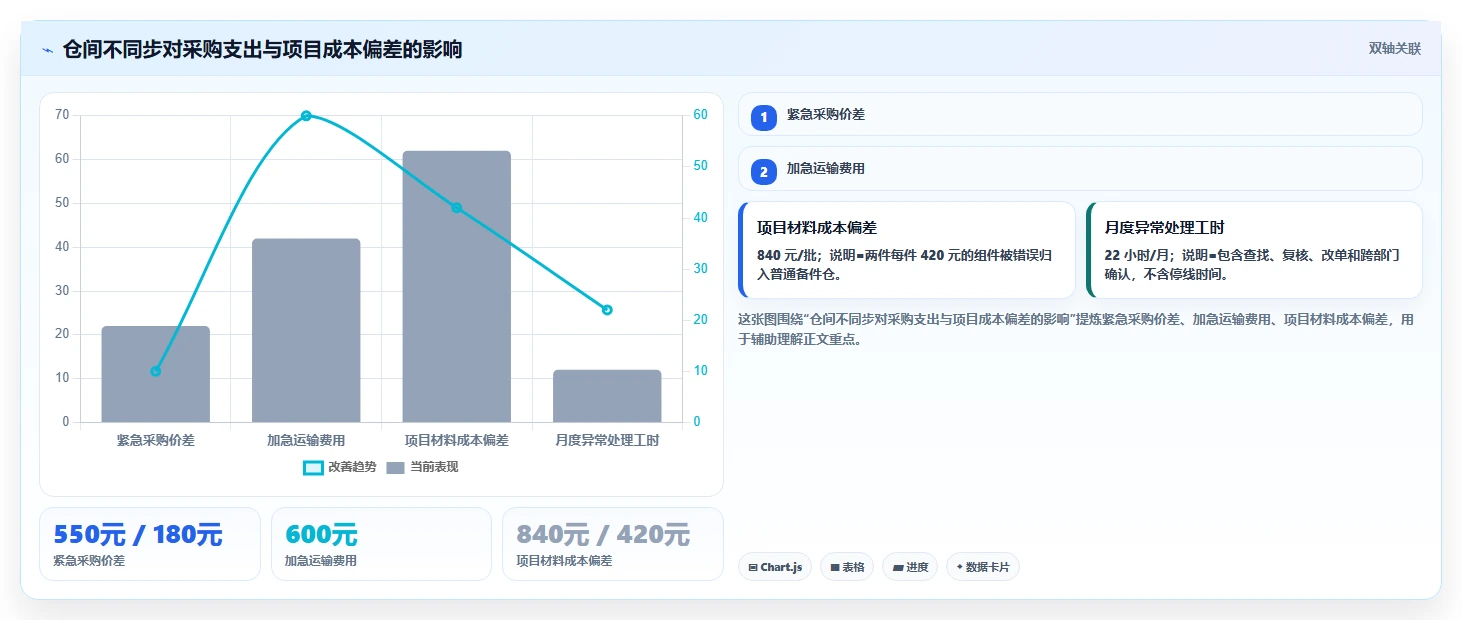
Task: Click the 月度异常处理工时 bar in chart
Action: 607,396
